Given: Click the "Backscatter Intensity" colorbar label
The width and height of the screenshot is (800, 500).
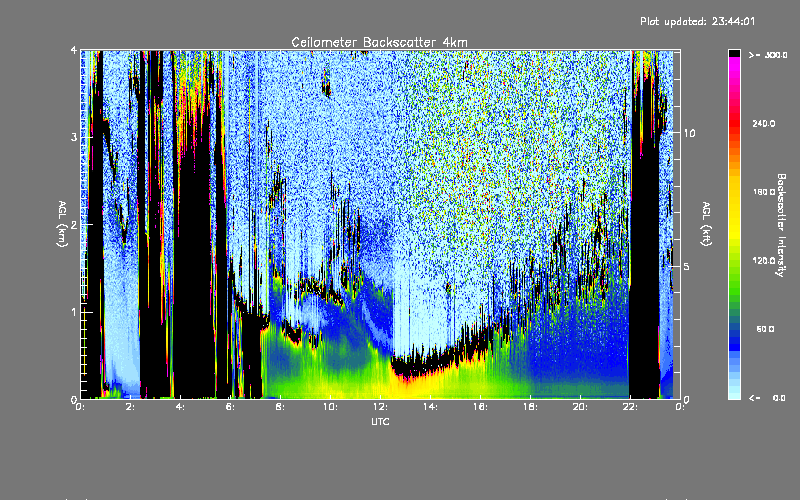Looking at the screenshot, I should [781, 225].
